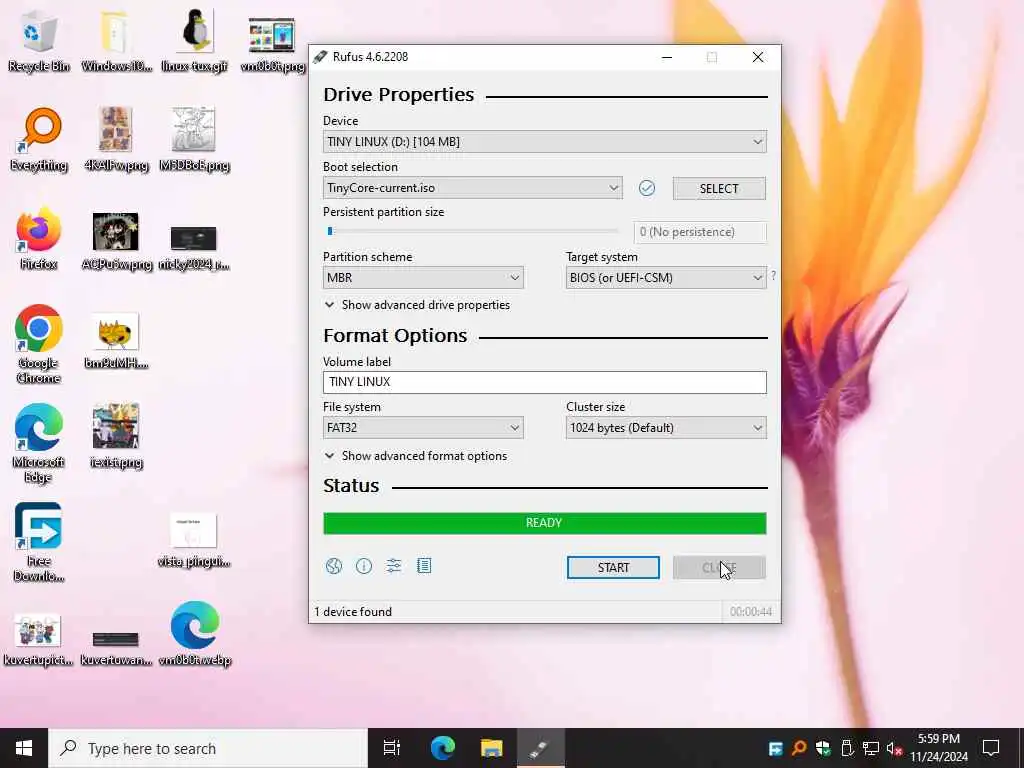Open the Recycle Bin desktop icon
This screenshot has height=768, width=1024.
coord(39,40)
